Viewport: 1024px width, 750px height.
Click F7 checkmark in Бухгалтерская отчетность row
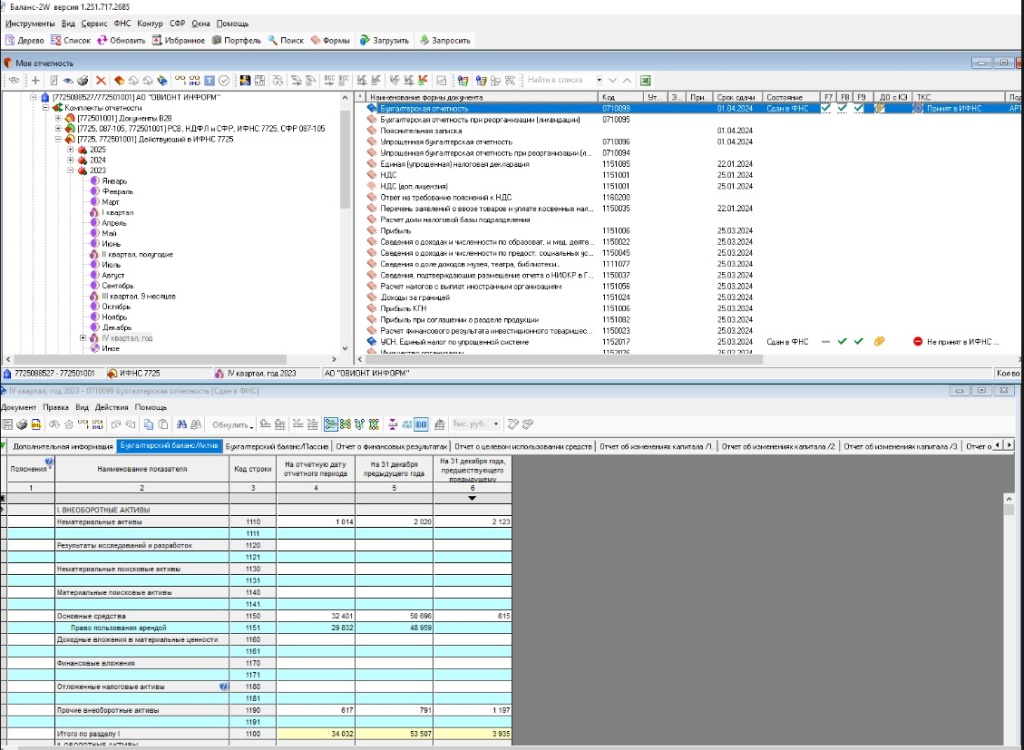pyautogui.click(x=826, y=108)
